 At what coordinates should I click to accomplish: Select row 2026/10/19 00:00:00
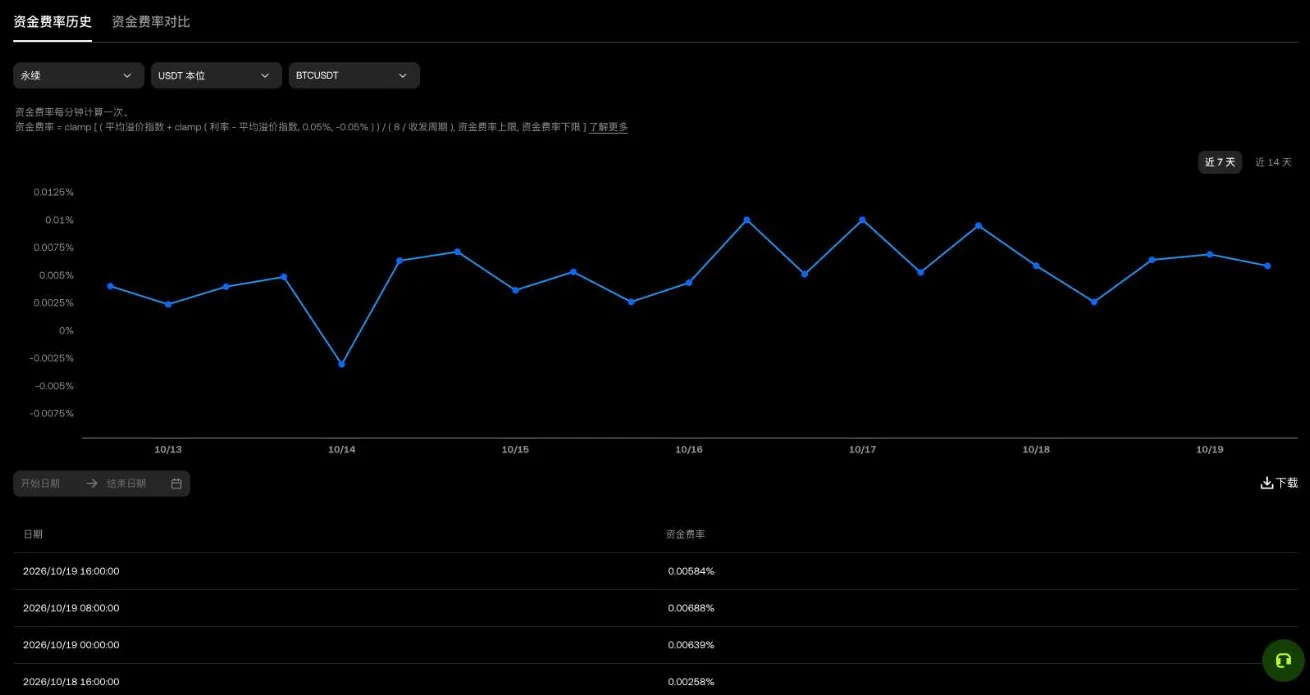(x=655, y=645)
